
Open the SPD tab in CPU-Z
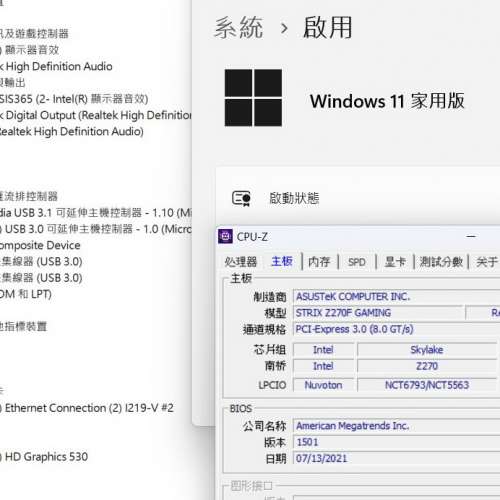click(x=357, y=262)
